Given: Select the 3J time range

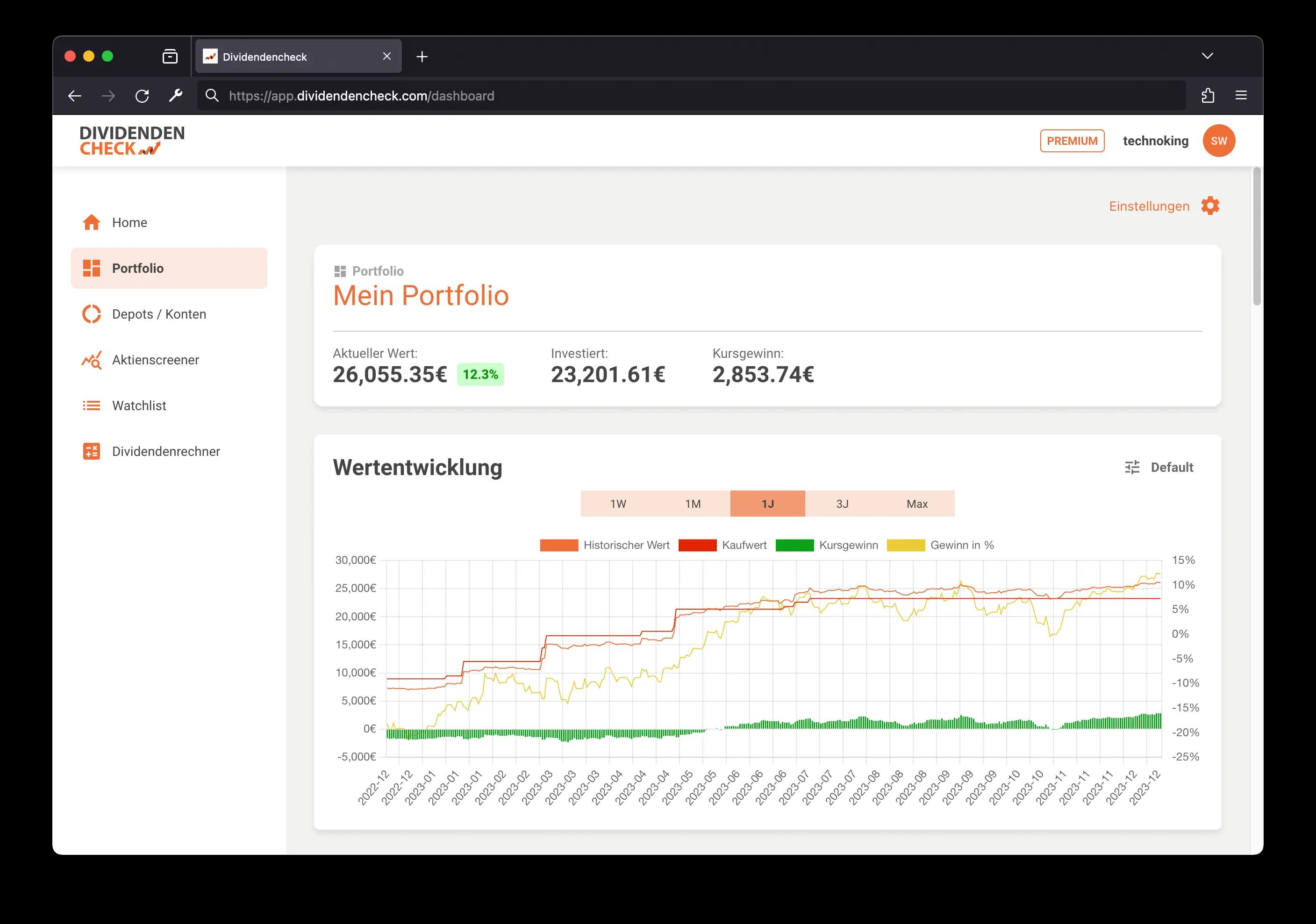Looking at the screenshot, I should pyautogui.click(x=843, y=504).
